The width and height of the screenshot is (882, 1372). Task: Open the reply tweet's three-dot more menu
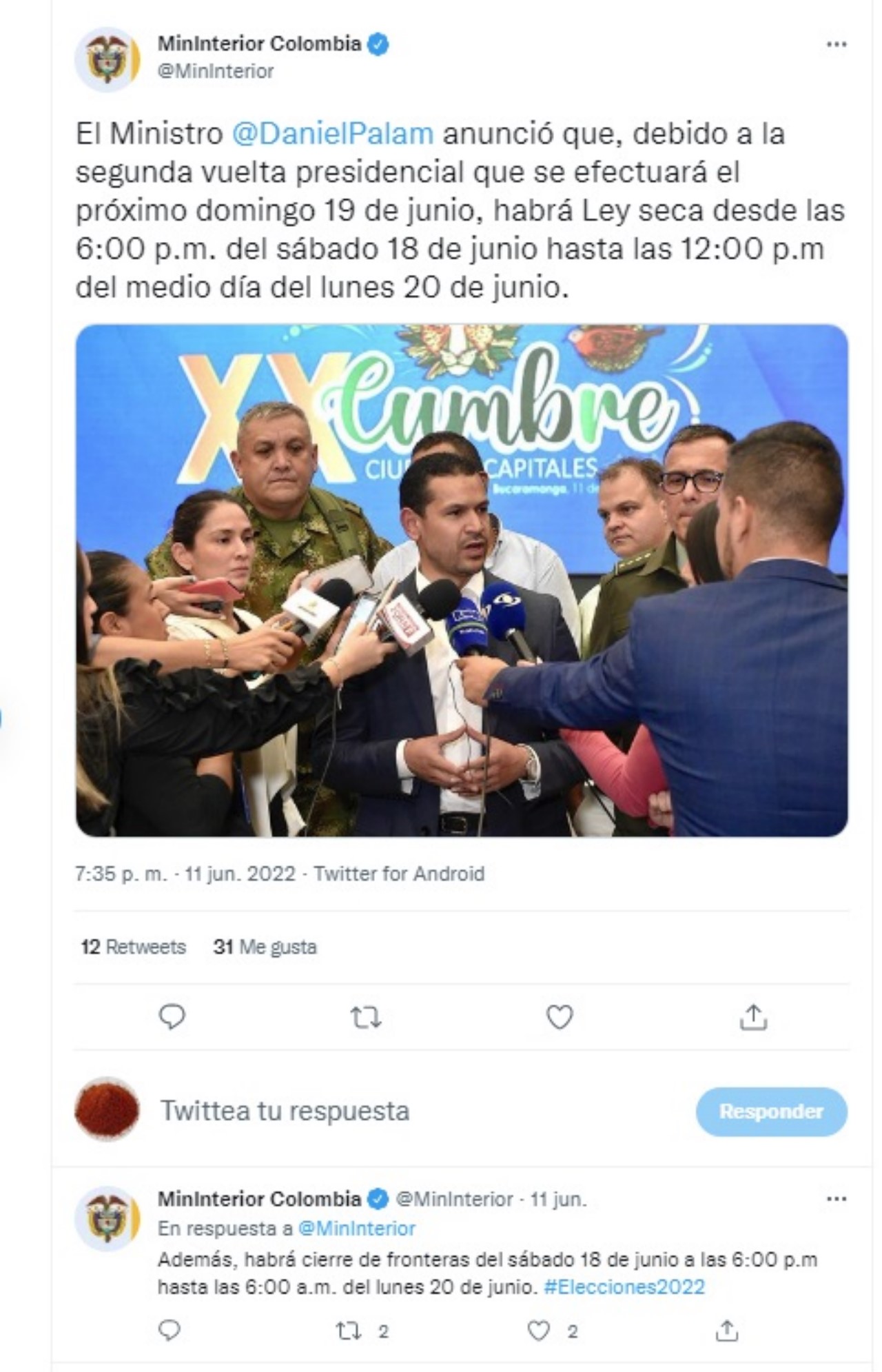(x=836, y=1199)
